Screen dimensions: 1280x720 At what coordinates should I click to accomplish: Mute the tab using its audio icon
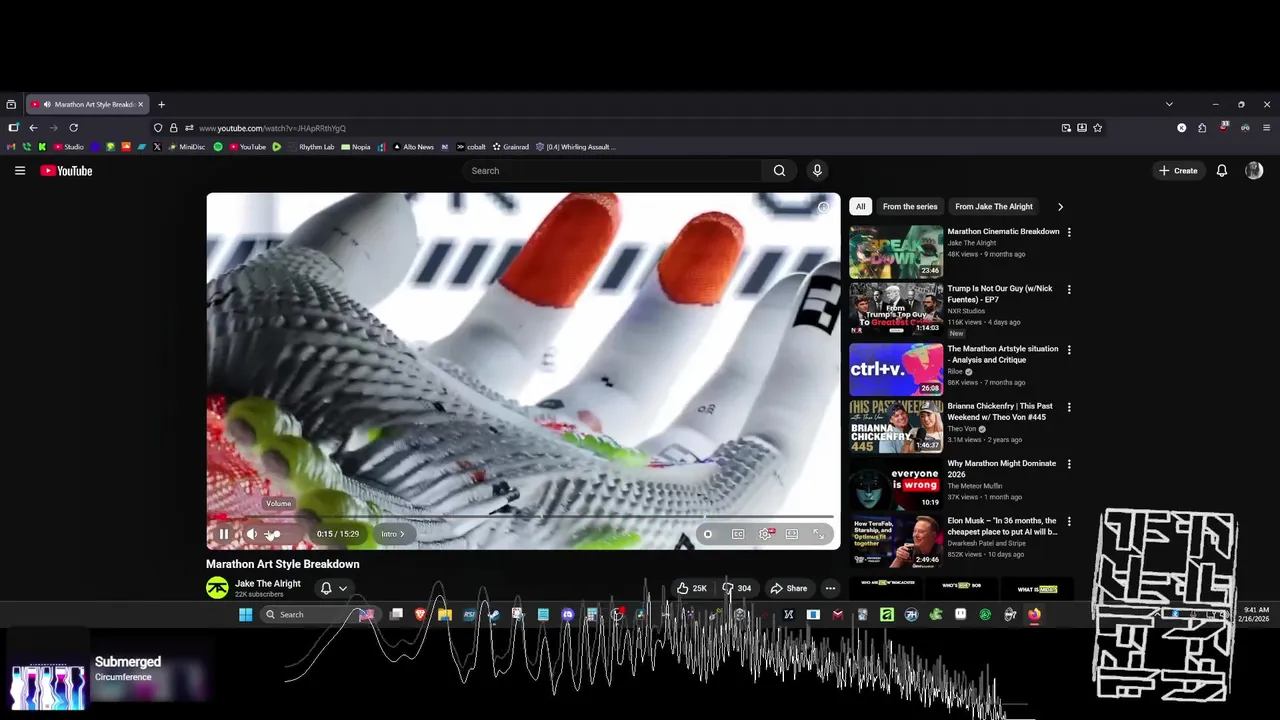point(46,104)
